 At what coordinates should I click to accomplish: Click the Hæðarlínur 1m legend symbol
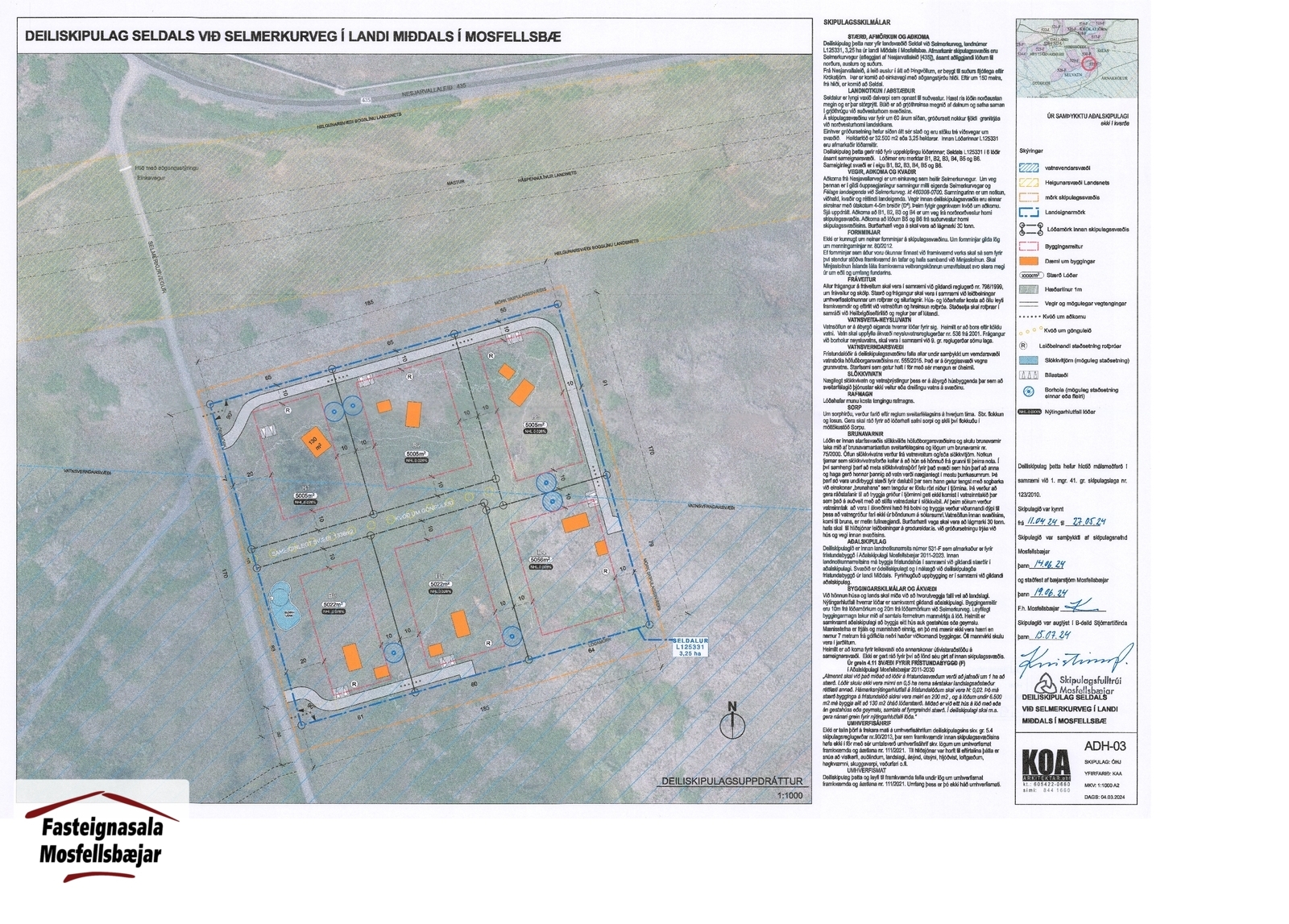tap(1027, 288)
